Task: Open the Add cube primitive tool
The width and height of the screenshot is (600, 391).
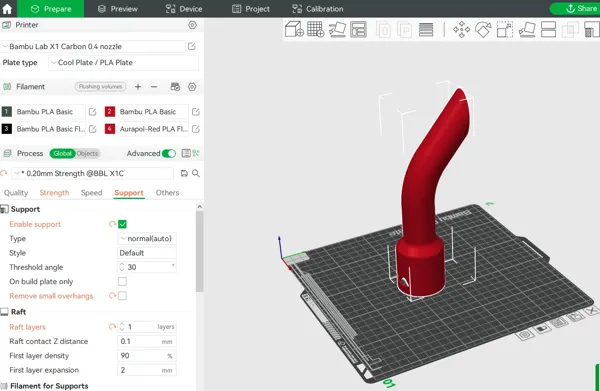Action: (x=294, y=29)
